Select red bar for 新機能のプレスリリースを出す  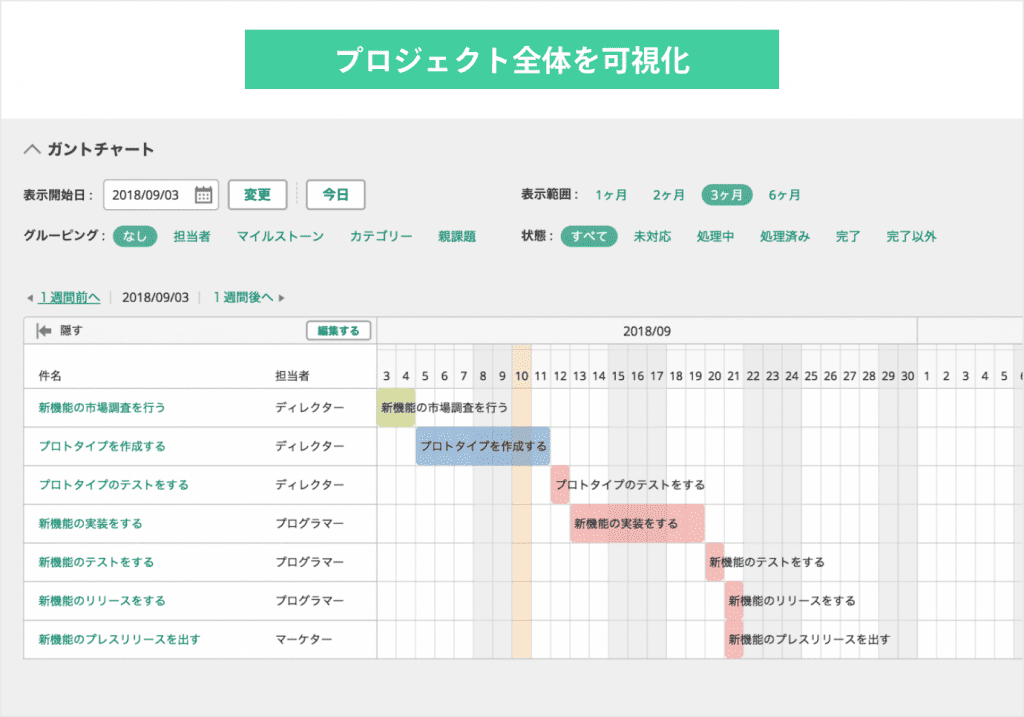[x=734, y=639]
